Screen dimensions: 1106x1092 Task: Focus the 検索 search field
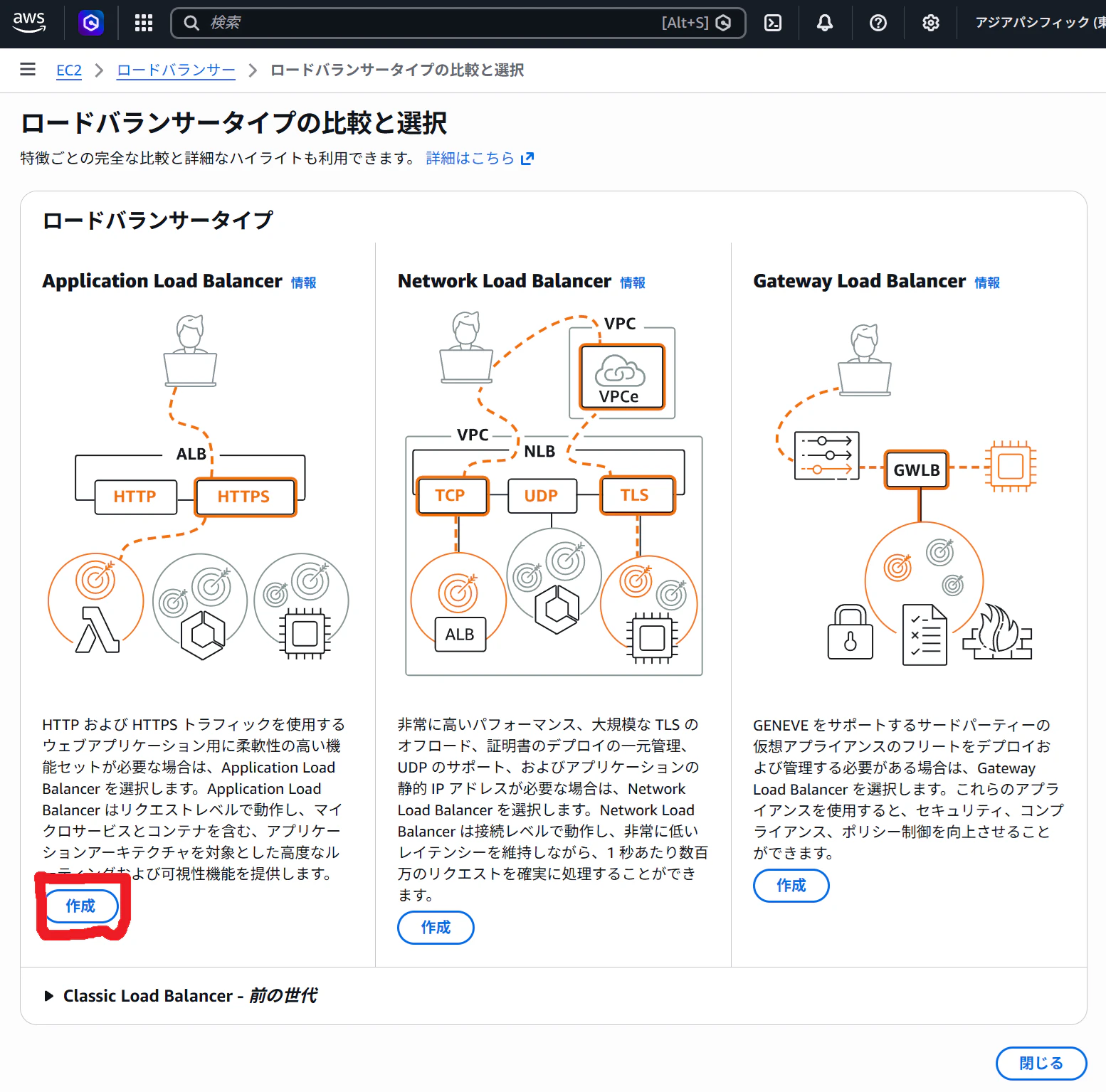[x=458, y=23]
